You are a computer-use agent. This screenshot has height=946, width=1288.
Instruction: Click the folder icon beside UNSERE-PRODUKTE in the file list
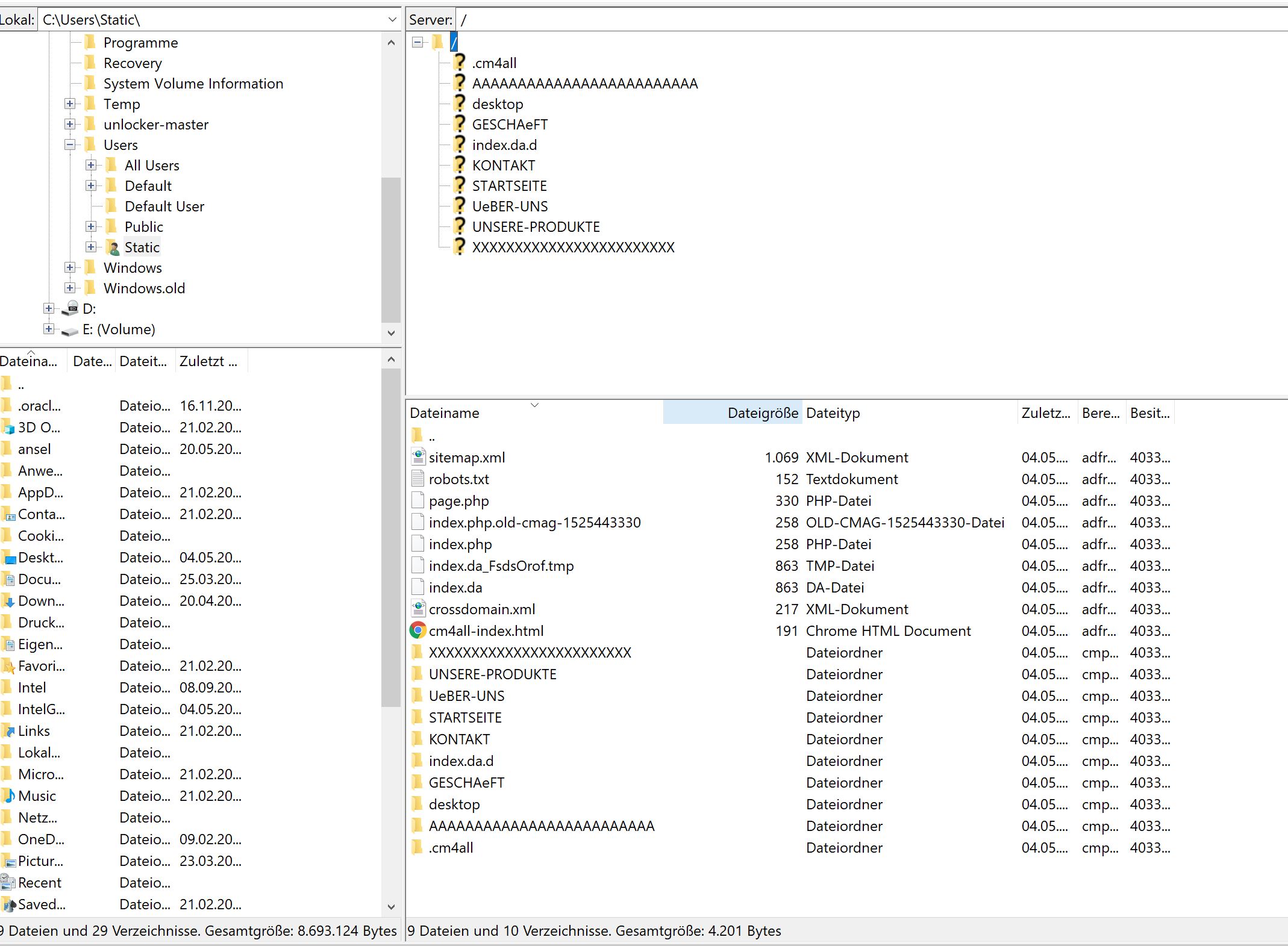417,674
